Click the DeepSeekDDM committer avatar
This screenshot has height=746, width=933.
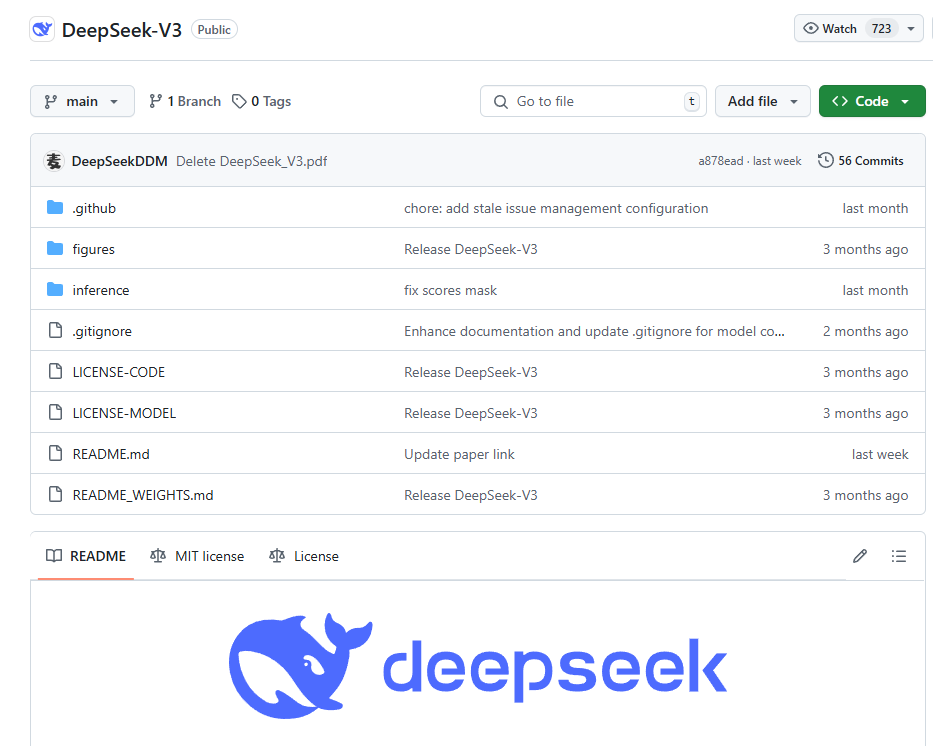[54, 161]
